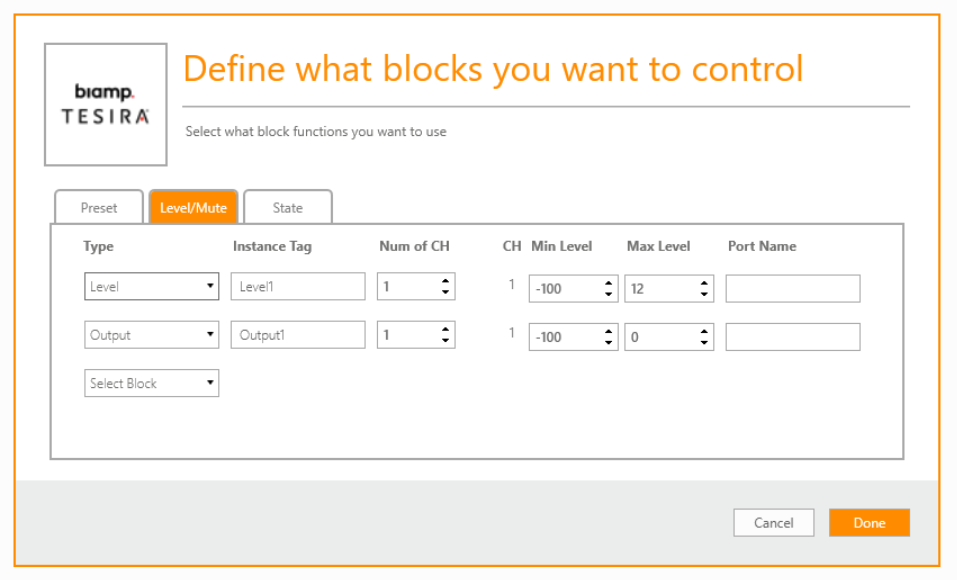Screen dimensions: 957x580
Task: Click the Level/Mute tab
Action: (x=193, y=207)
